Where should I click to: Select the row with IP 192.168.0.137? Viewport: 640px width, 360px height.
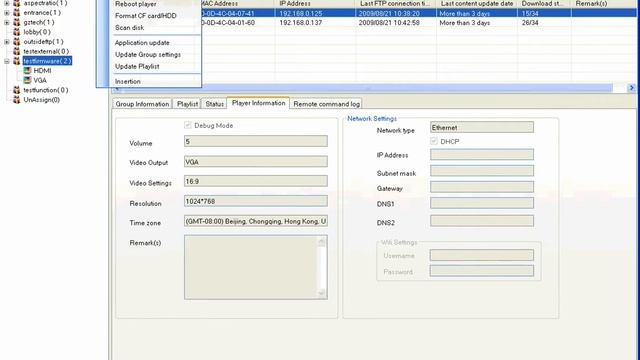418,23
